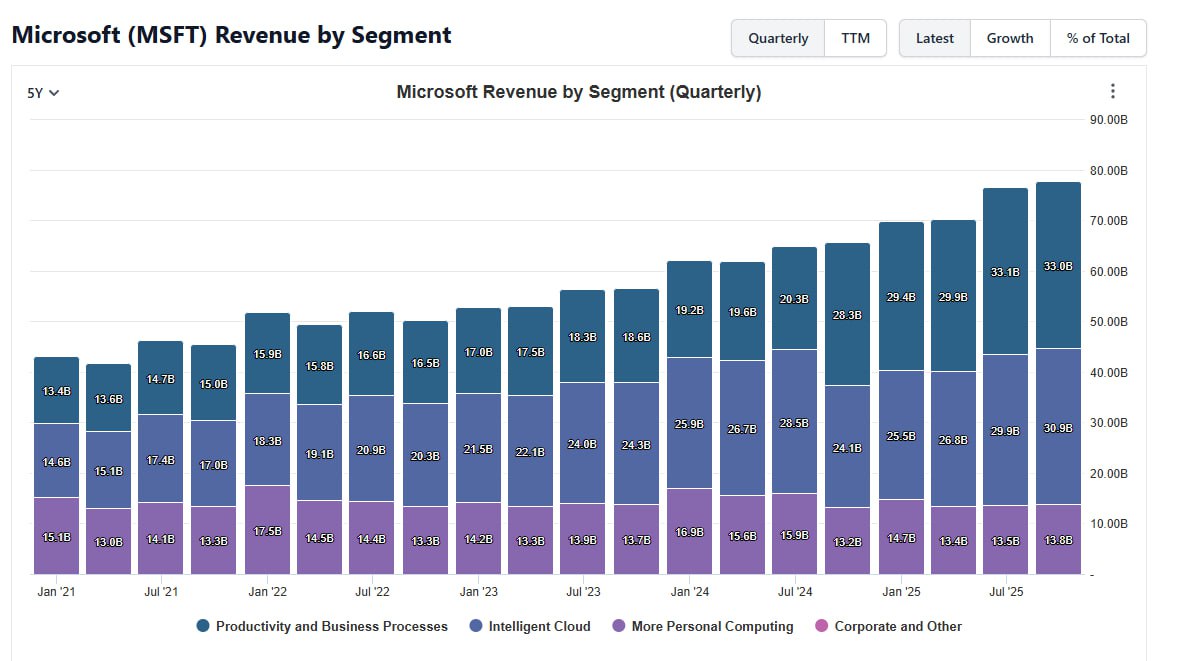Switch to TTM view

pyautogui.click(x=855, y=38)
